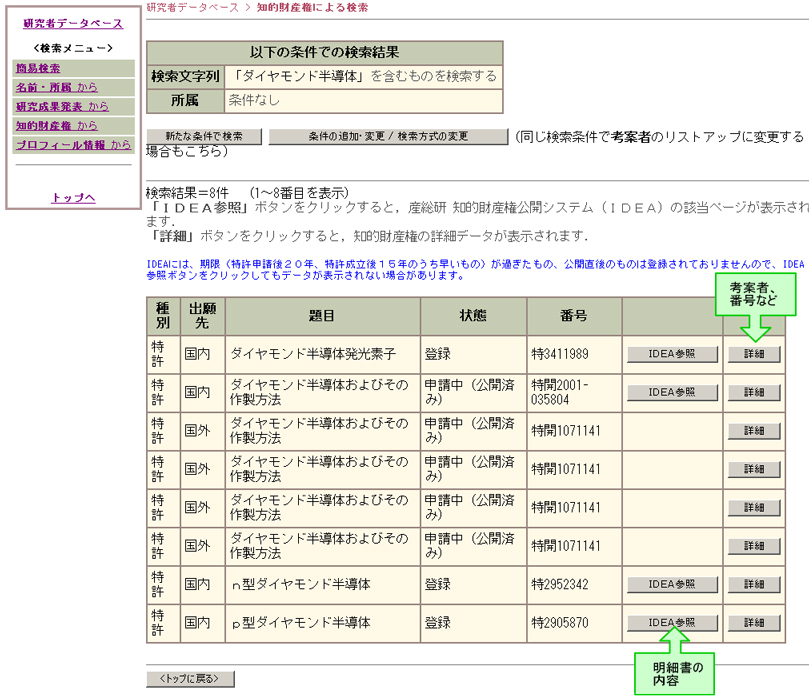The height and width of the screenshot is (696, 809).
Task: Click the 条件なし value cell
Action: pos(363,101)
